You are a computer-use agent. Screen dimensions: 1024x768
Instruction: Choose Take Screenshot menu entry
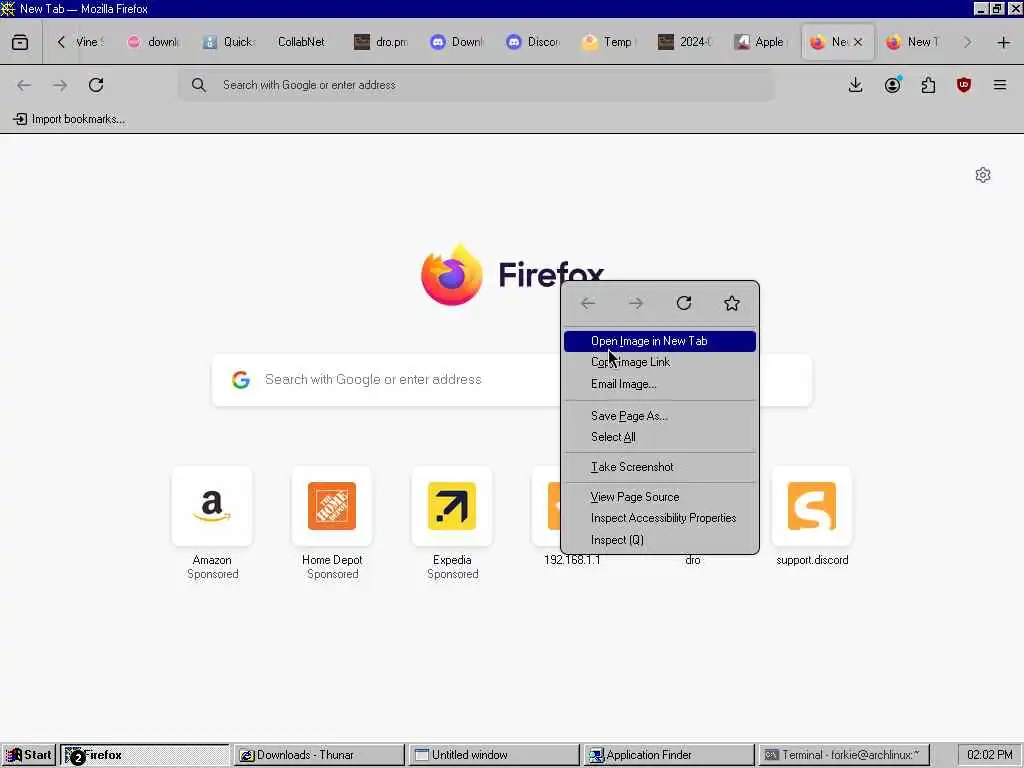pos(660,467)
